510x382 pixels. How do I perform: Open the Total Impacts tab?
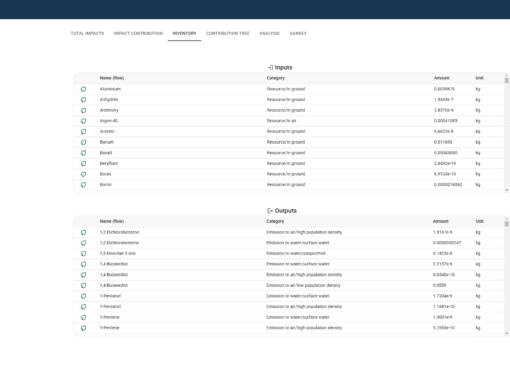coord(87,33)
